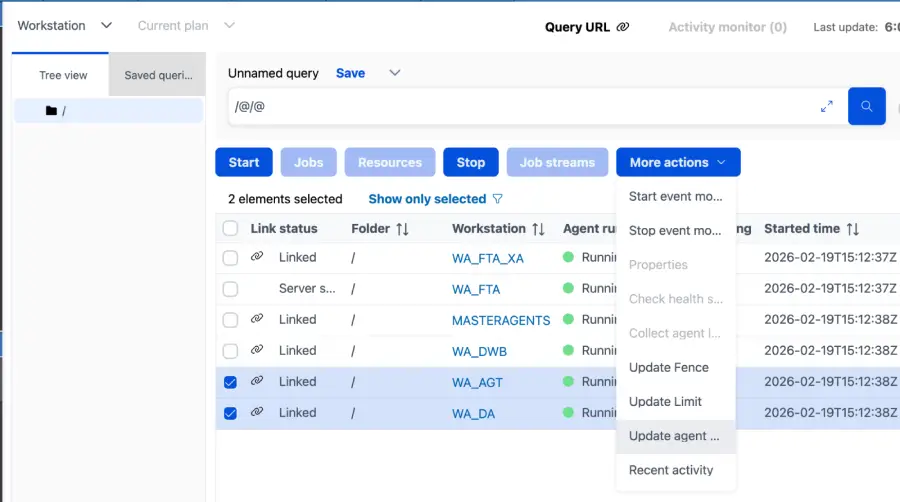This screenshot has height=502, width=900.
Task: Collapse the More actions dropdown
Action: 678,162
